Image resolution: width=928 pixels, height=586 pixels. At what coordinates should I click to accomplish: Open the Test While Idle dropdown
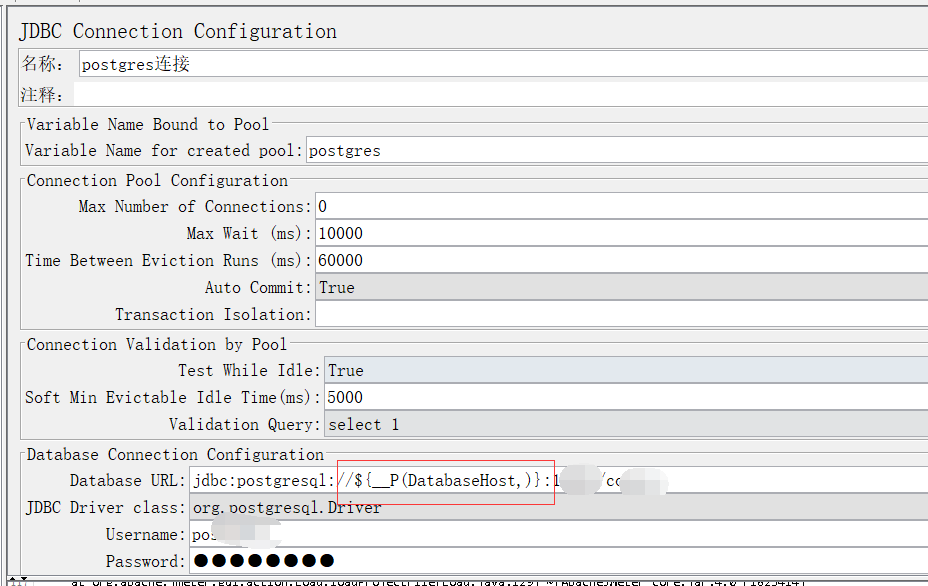click(x=626, y=370)
